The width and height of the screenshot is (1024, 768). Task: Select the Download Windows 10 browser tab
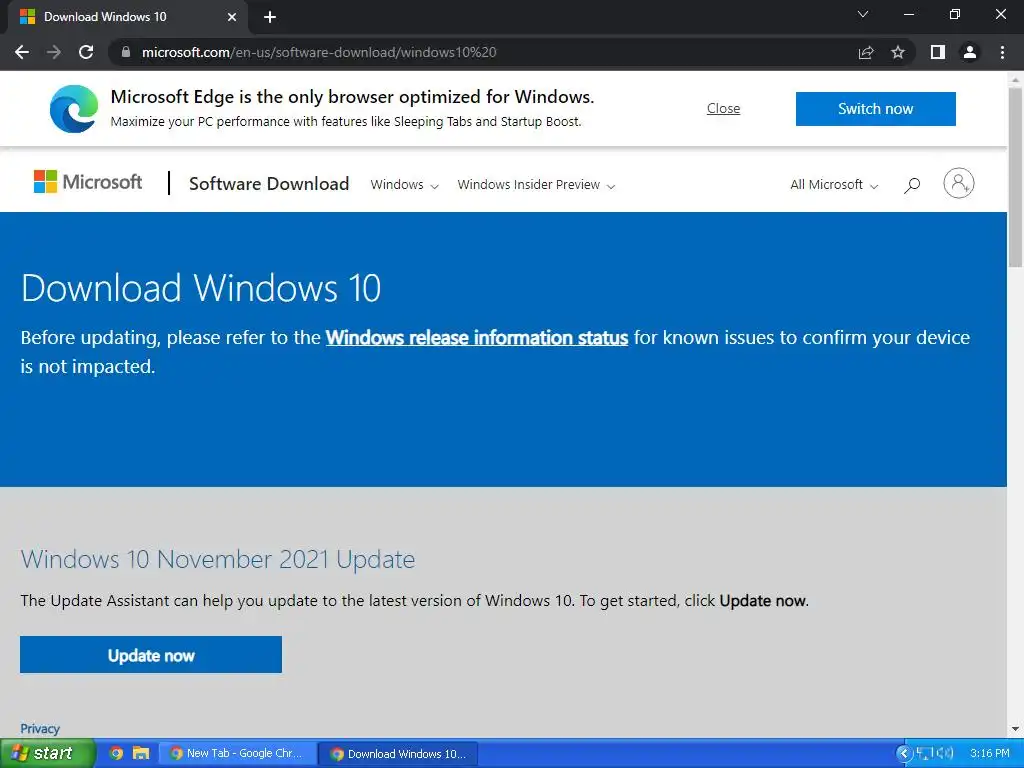pyautogui.click(x=129, y=17)
